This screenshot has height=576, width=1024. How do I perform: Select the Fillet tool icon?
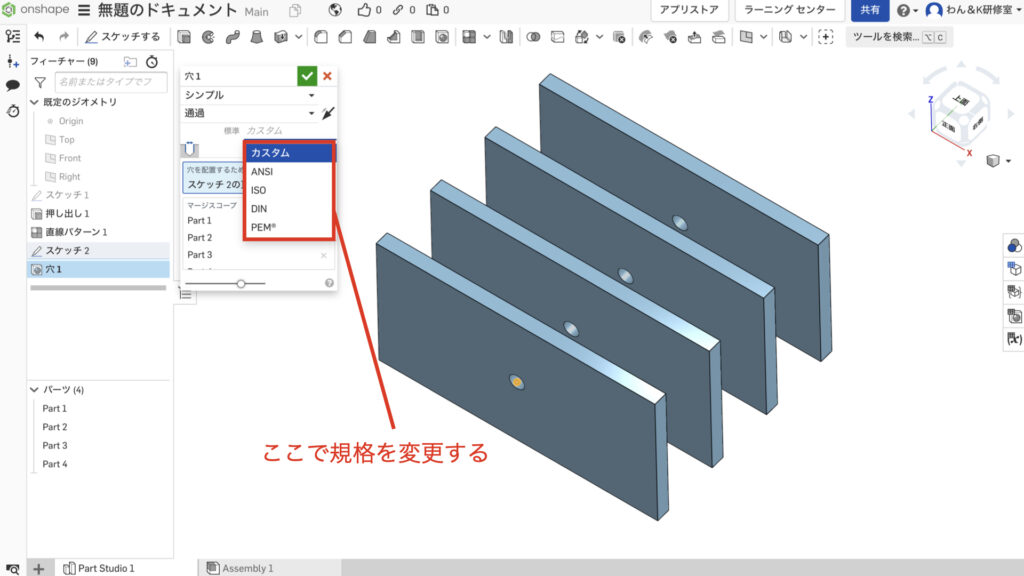[321, 37]
